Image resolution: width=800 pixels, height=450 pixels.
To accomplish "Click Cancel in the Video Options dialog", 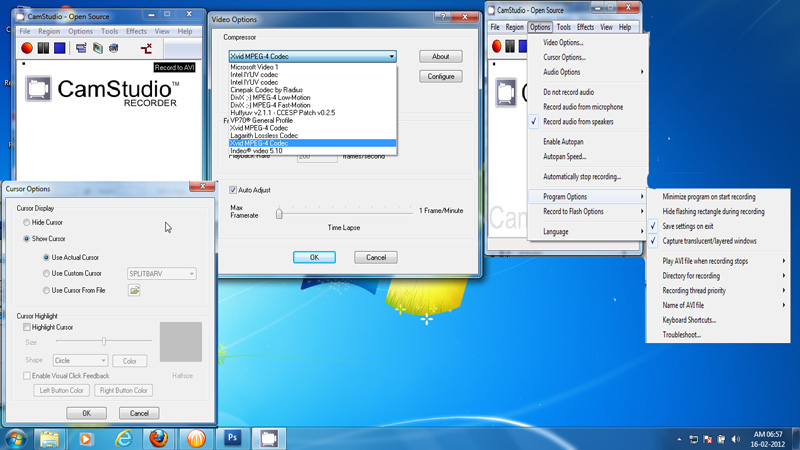I will click(x=376, y=257).
